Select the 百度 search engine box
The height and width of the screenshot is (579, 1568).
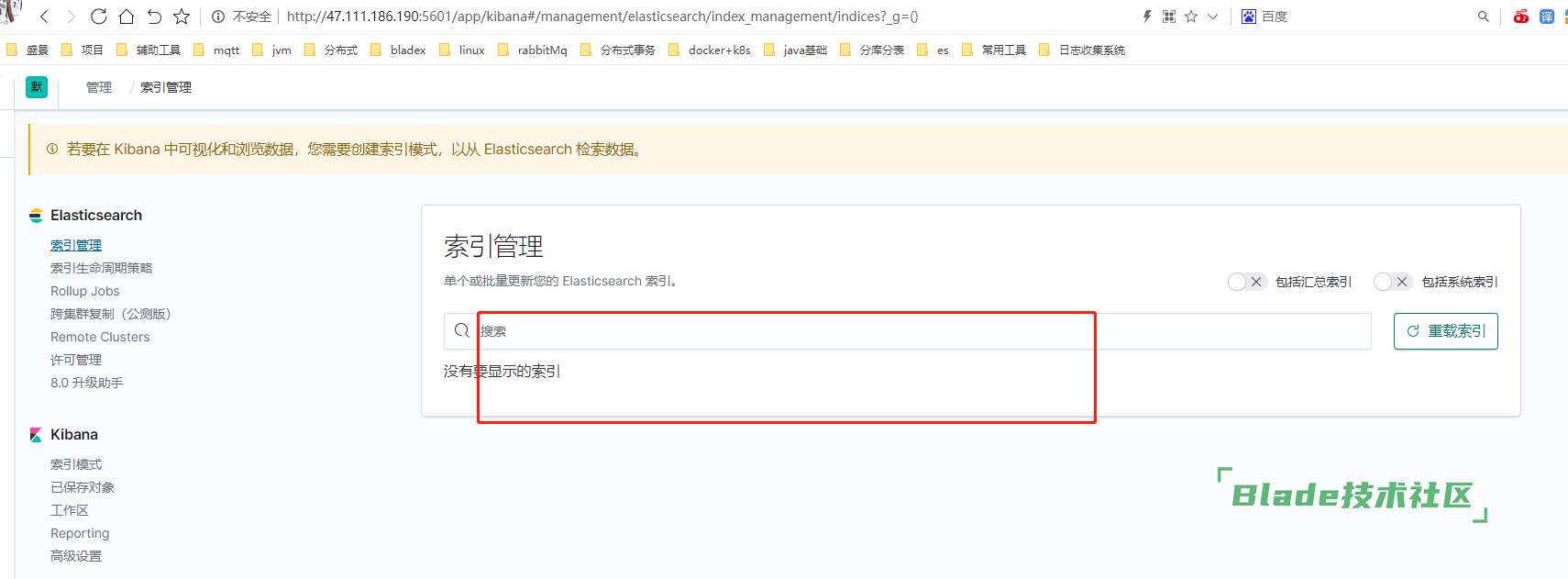pos(1264,17)
